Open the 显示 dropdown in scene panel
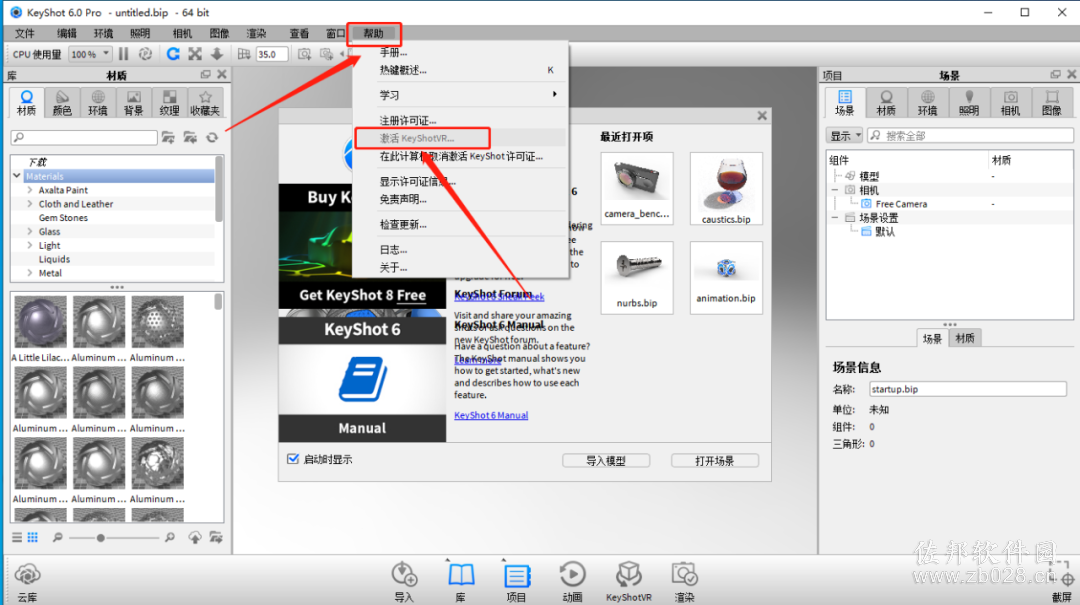 click(844, 136)
